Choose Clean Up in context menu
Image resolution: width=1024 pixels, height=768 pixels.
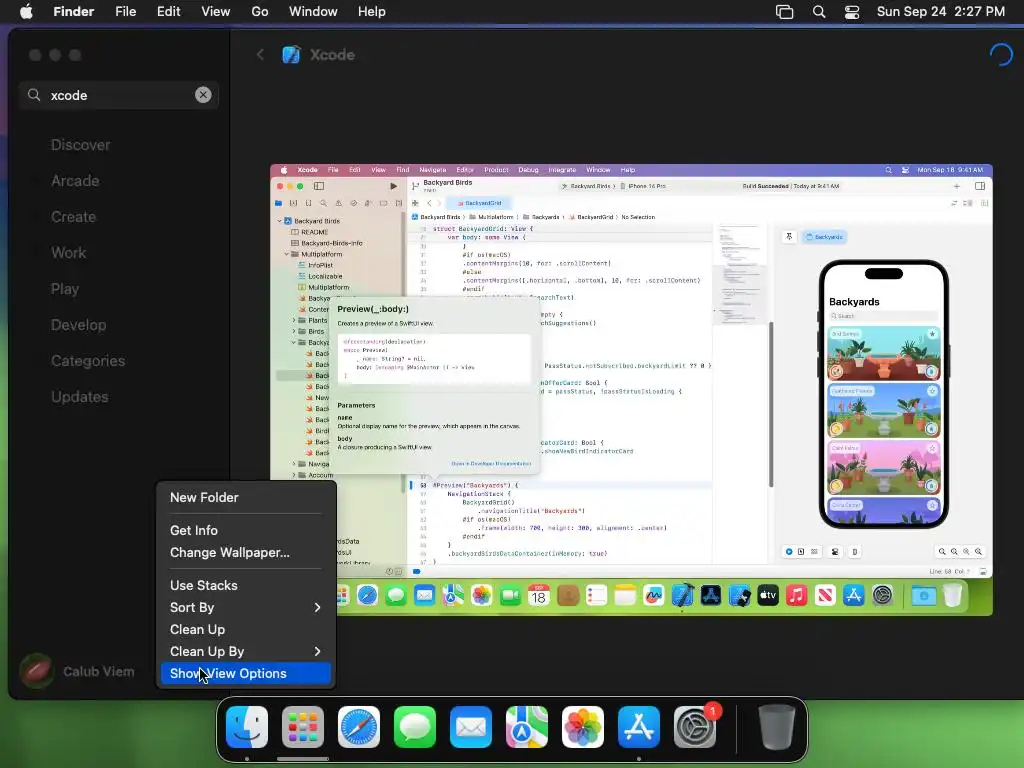pos(246,630)
